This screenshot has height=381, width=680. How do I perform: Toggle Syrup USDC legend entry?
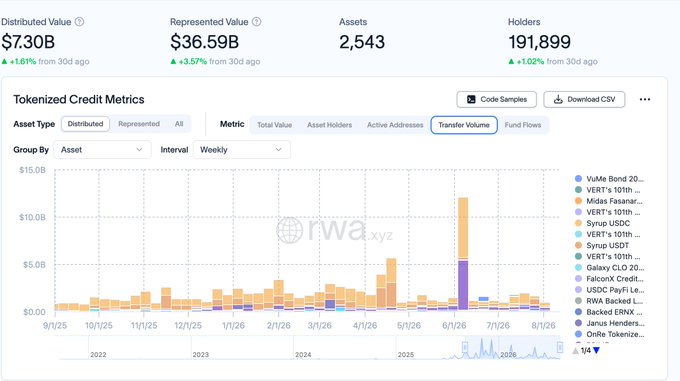pos(602,223)
